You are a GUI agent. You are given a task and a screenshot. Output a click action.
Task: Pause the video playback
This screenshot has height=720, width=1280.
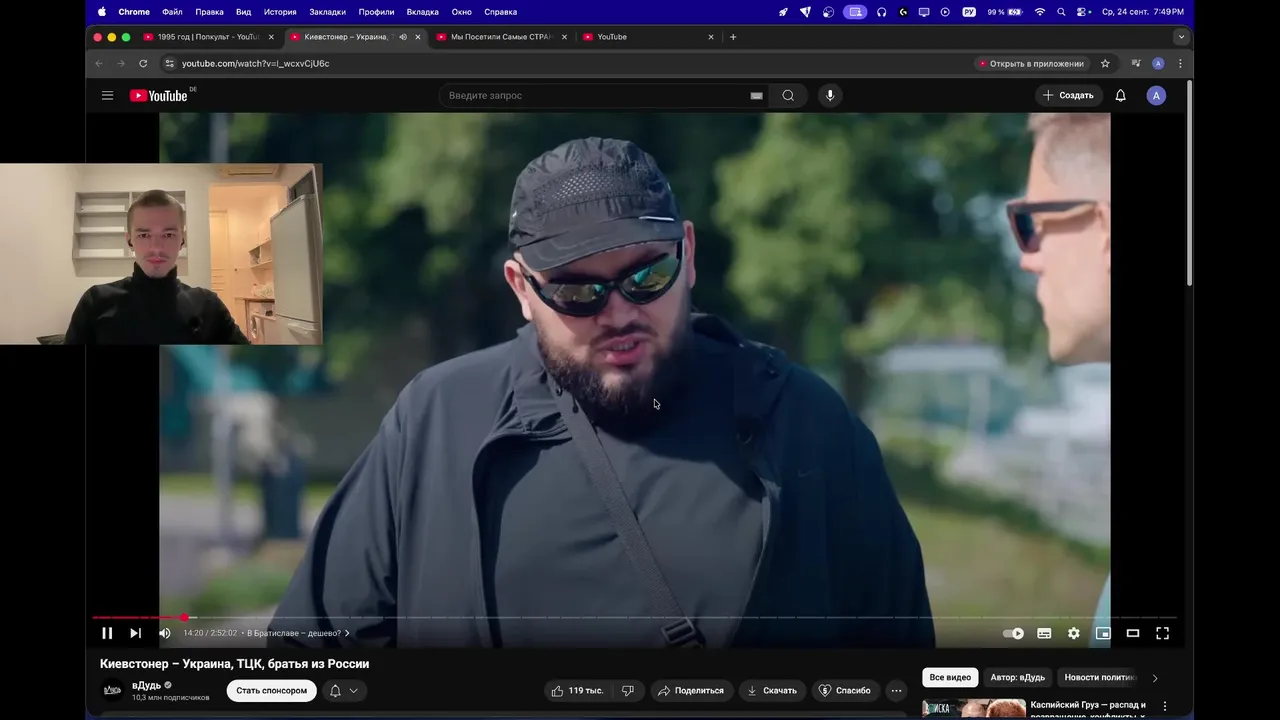tap(107, 633)
